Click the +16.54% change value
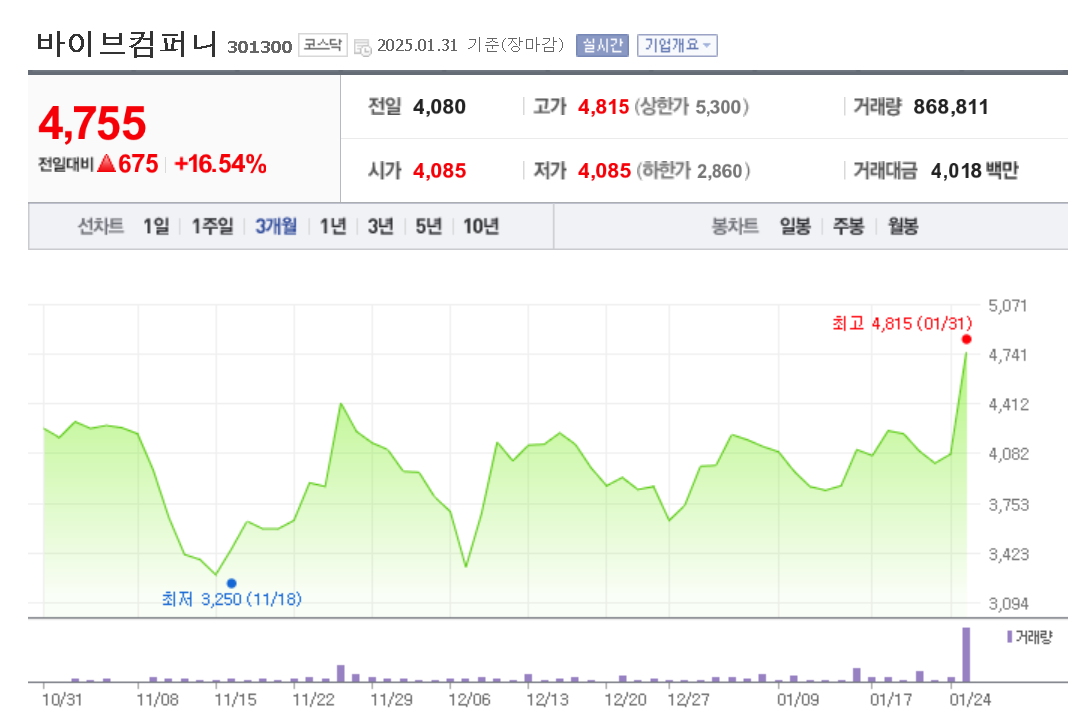This screenshot has width=1068, height=720. pos(221,164)
